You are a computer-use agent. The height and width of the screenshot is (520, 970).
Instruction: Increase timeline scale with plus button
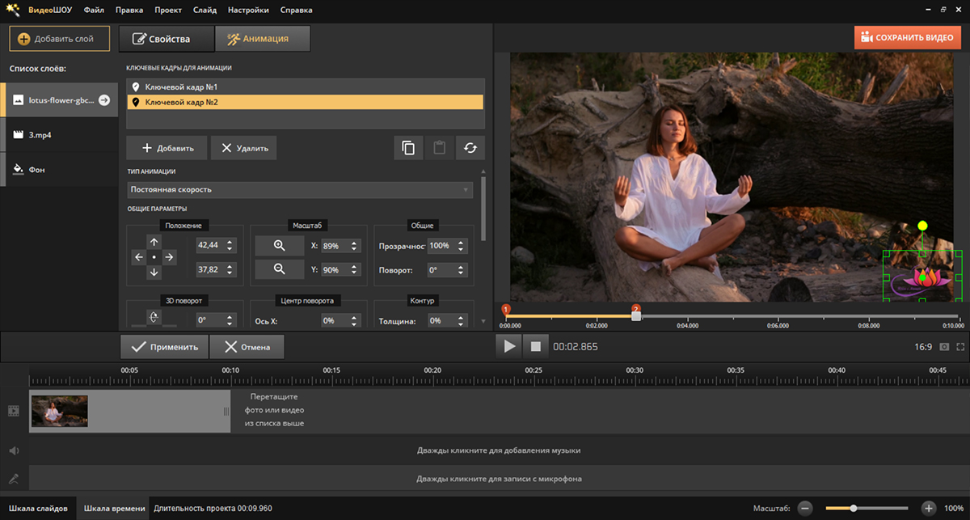[x=928, y=508]
